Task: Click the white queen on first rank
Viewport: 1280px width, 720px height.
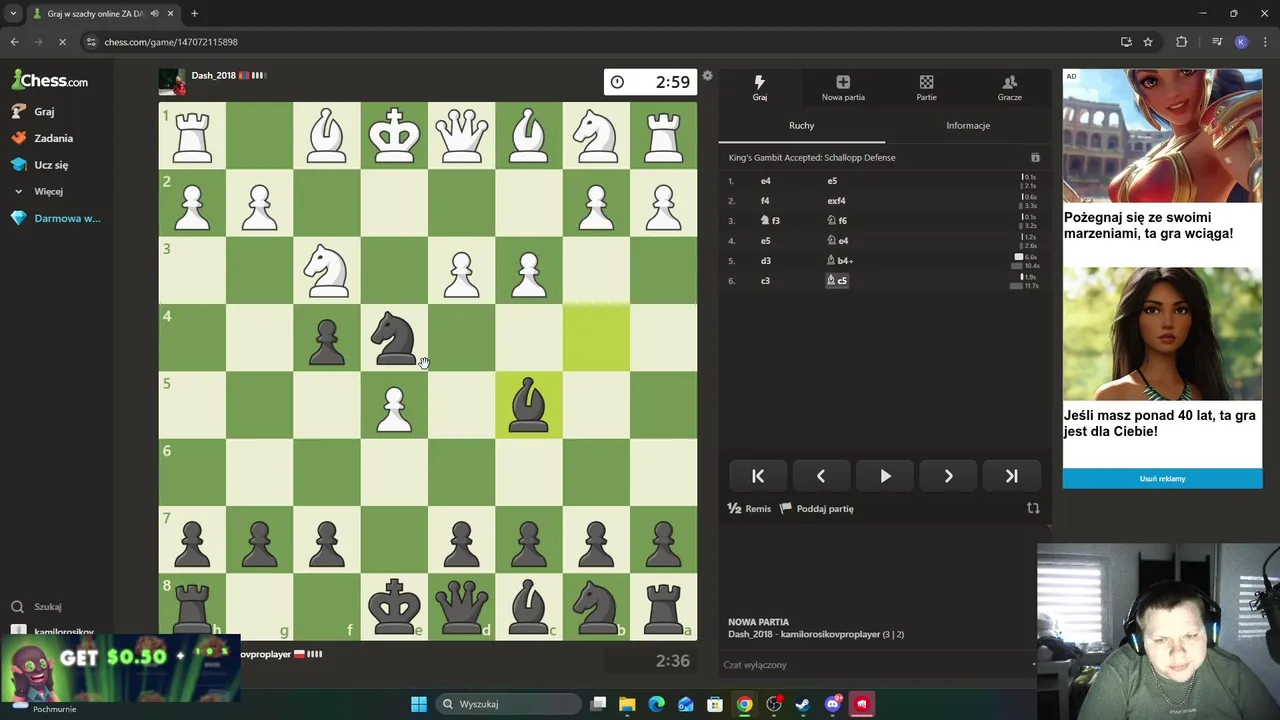Action: tap(461, 135)
